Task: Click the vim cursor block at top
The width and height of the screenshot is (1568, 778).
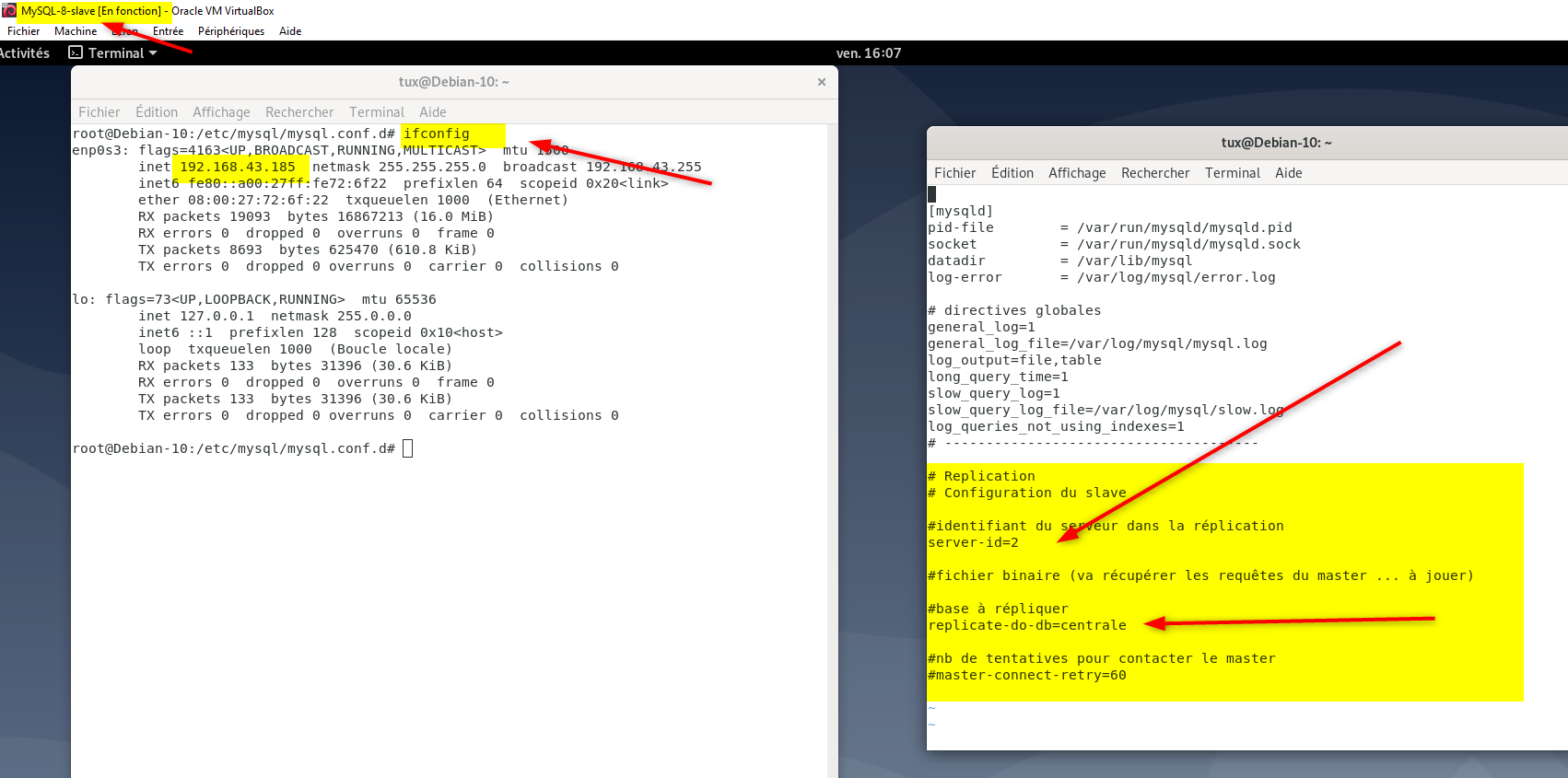Action: (931, 194)
